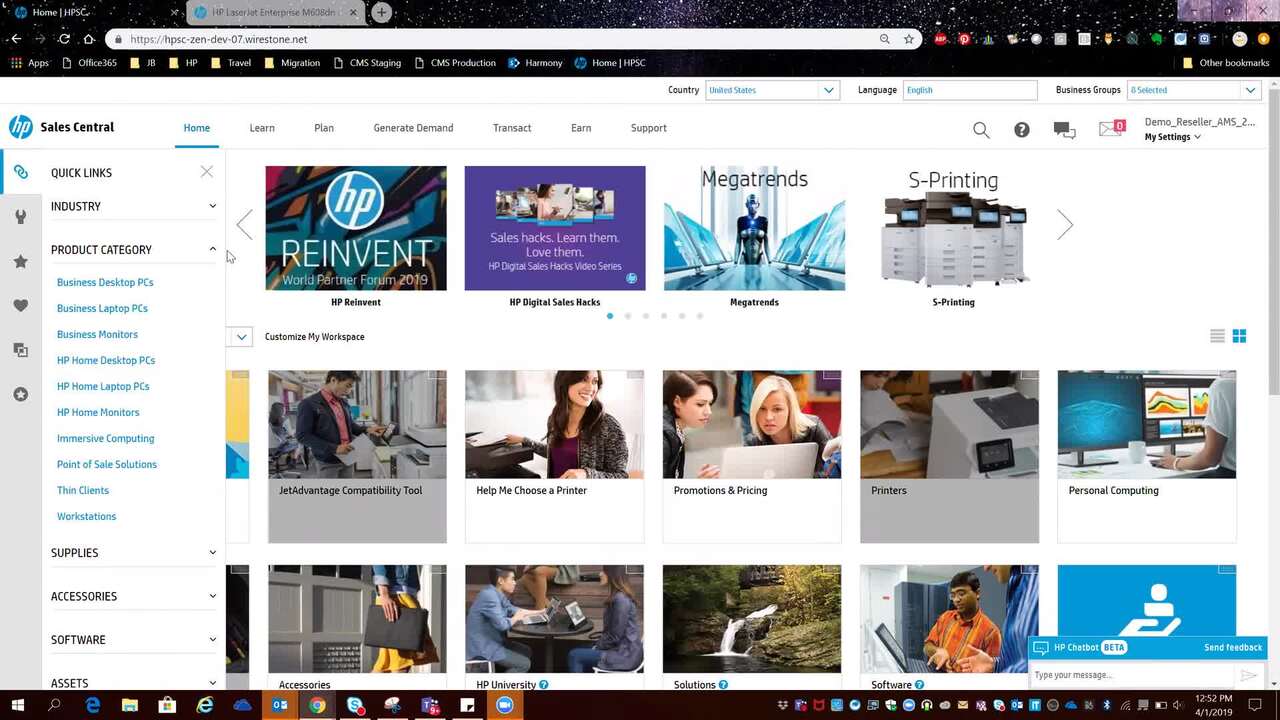This screenshot has height=720, width=1280.
Task: Collapse the Product Category section
Action: pos(133,250)
